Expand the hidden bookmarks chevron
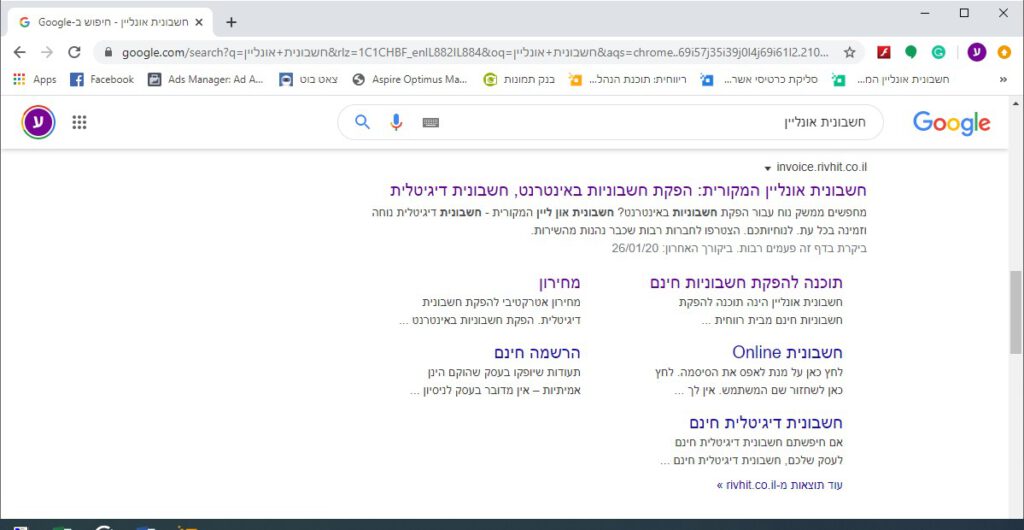The height and width of the screenshot is (530, 1024). coord(1003,80)
